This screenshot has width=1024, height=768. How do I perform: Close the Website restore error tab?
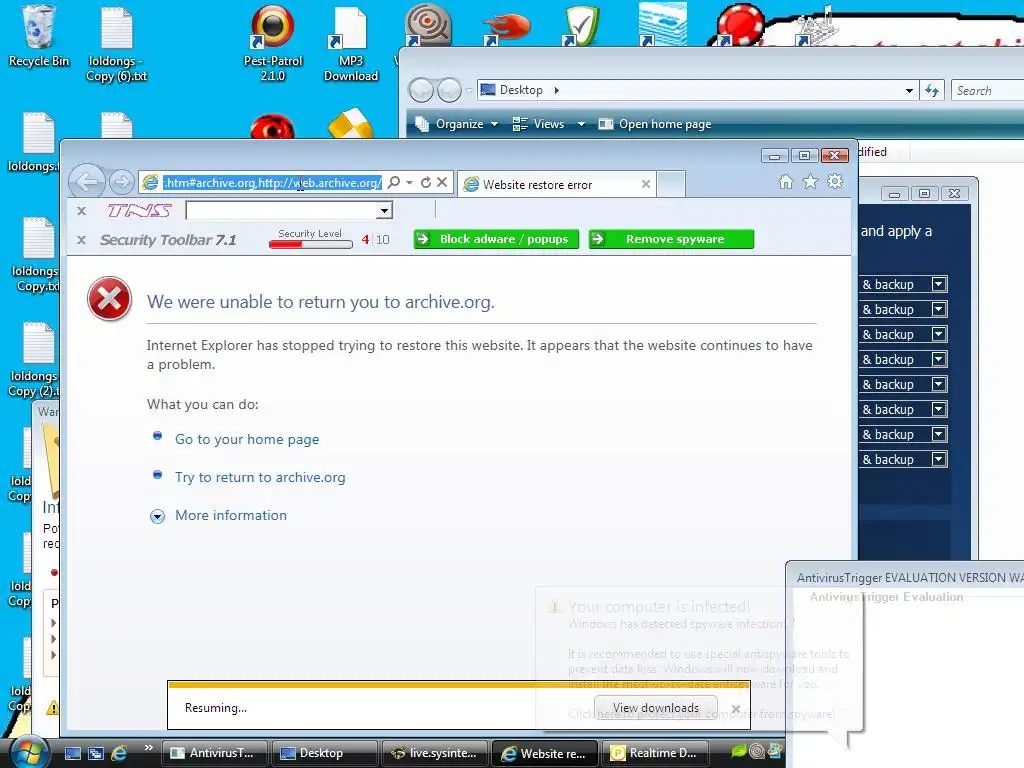click(646, 184)
